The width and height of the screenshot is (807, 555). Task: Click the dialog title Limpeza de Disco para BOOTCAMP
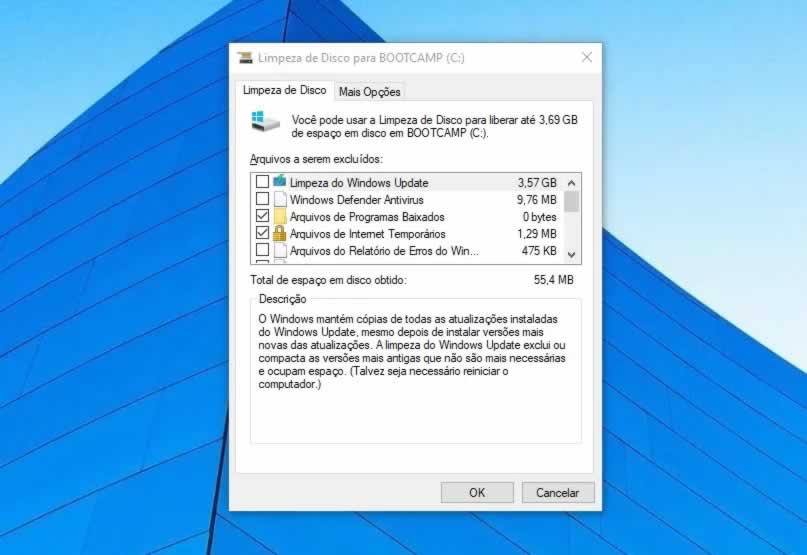pos(361,58)
